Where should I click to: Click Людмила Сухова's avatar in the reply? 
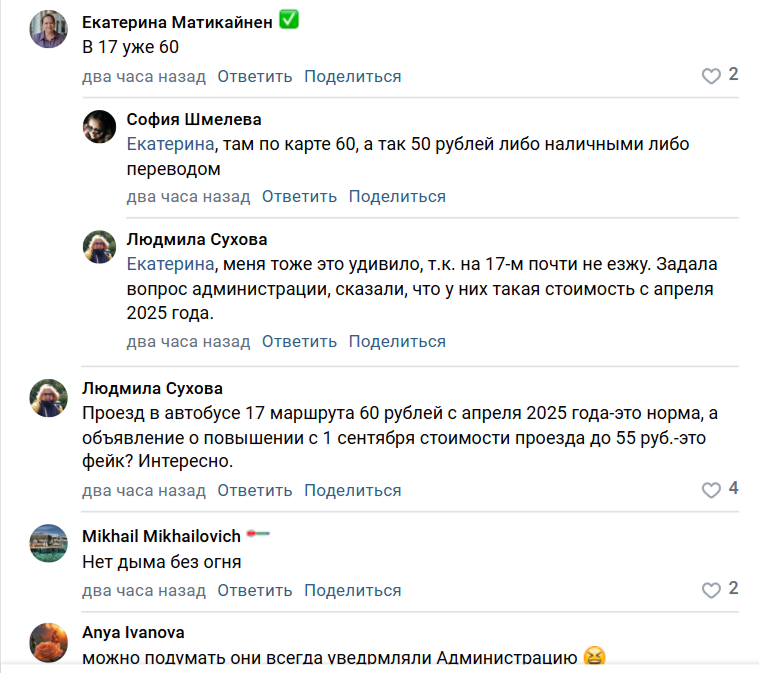99,247
